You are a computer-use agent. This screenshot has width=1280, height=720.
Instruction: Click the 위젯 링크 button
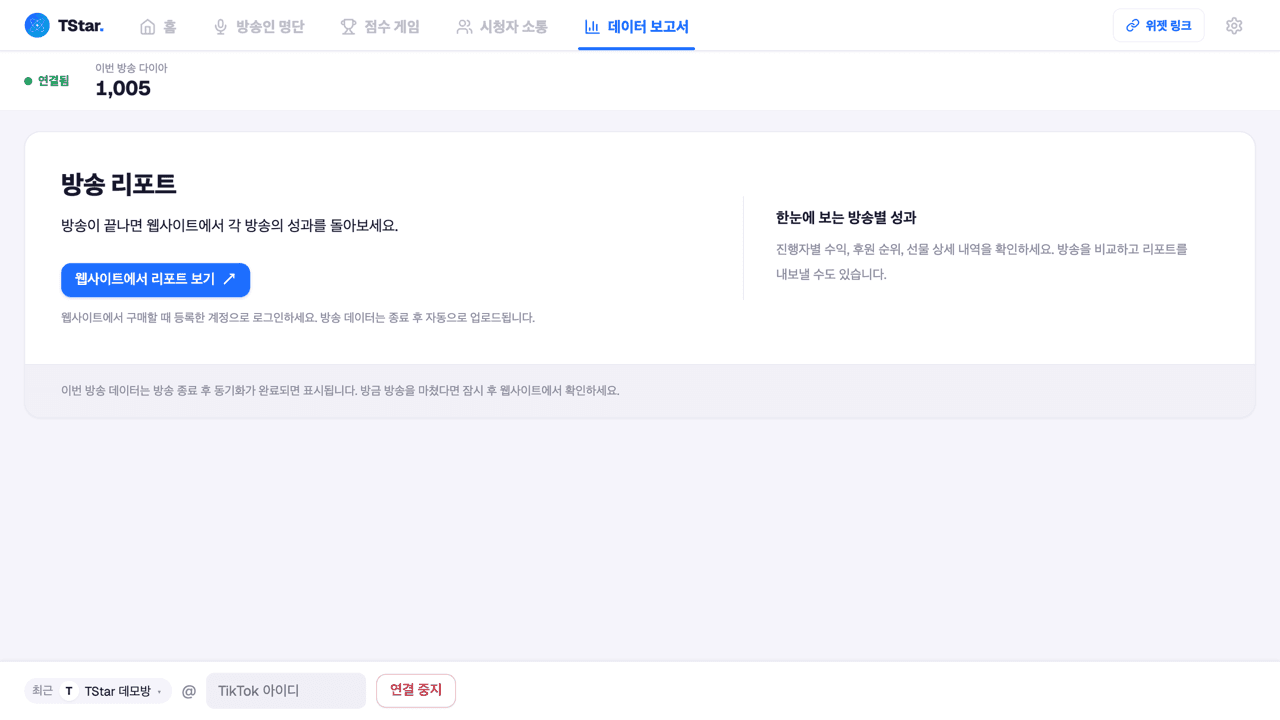click(x=1158, y=26)
